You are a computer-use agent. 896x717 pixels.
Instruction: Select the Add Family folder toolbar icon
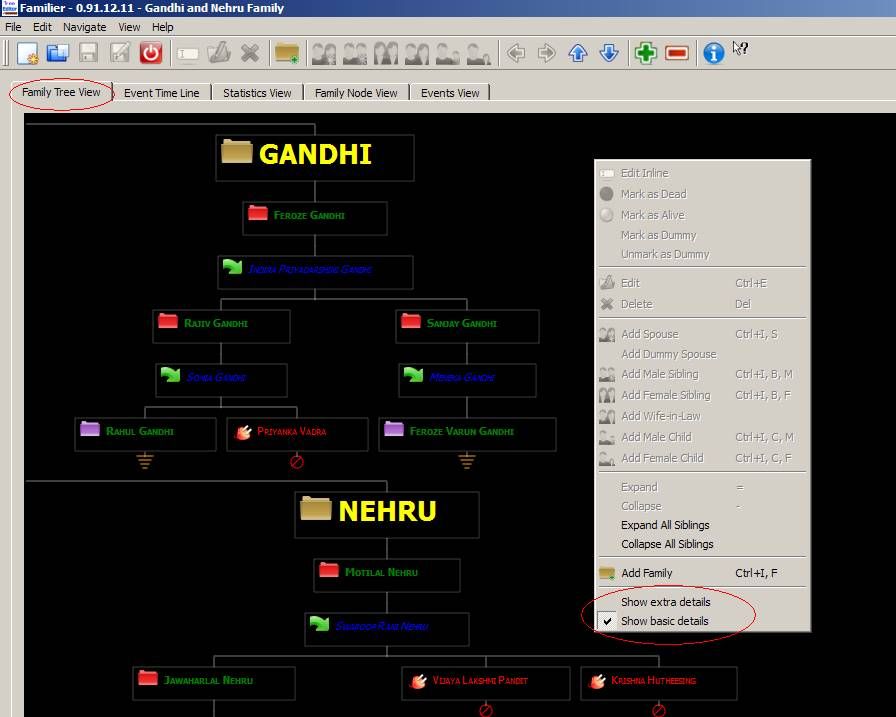pyautogui.click(x=287, y=53)
